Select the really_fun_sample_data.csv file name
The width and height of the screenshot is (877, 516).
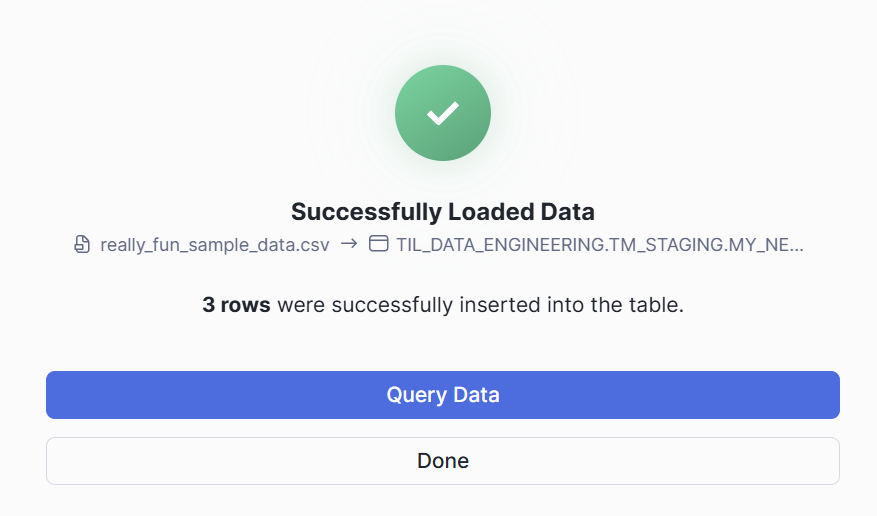[x=214, y=244]
